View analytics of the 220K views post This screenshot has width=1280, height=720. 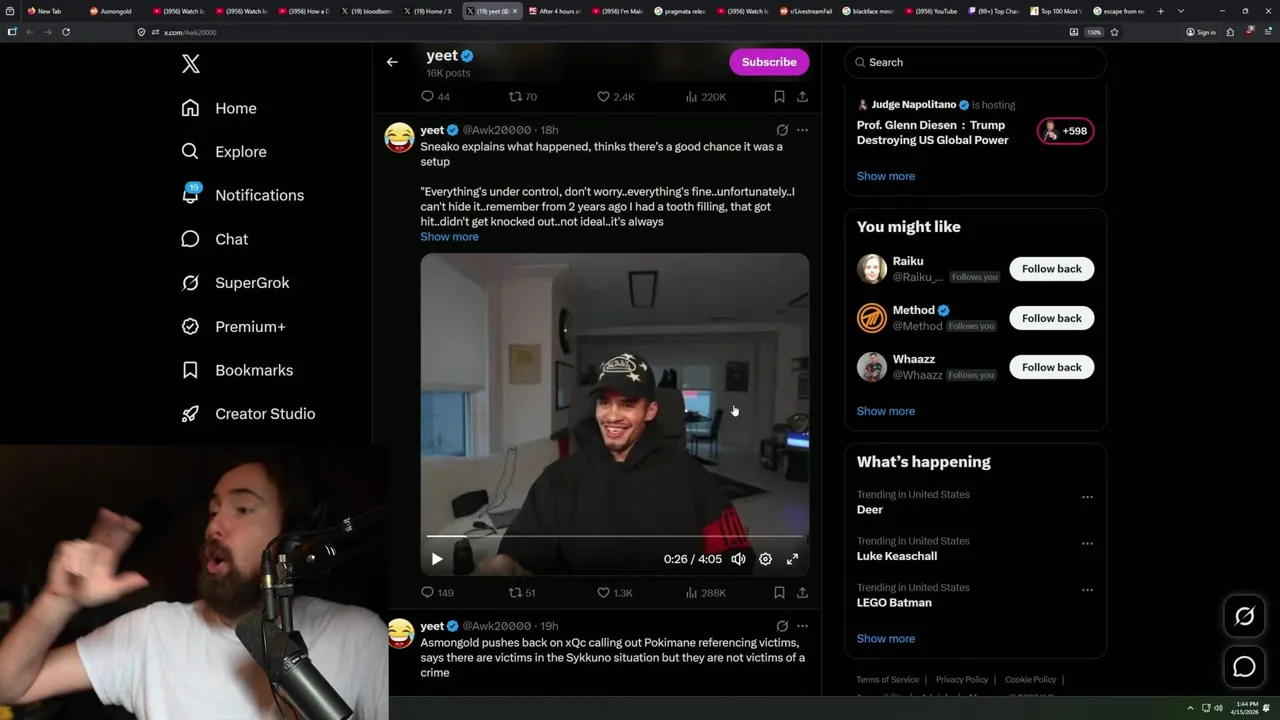point(706,97)
